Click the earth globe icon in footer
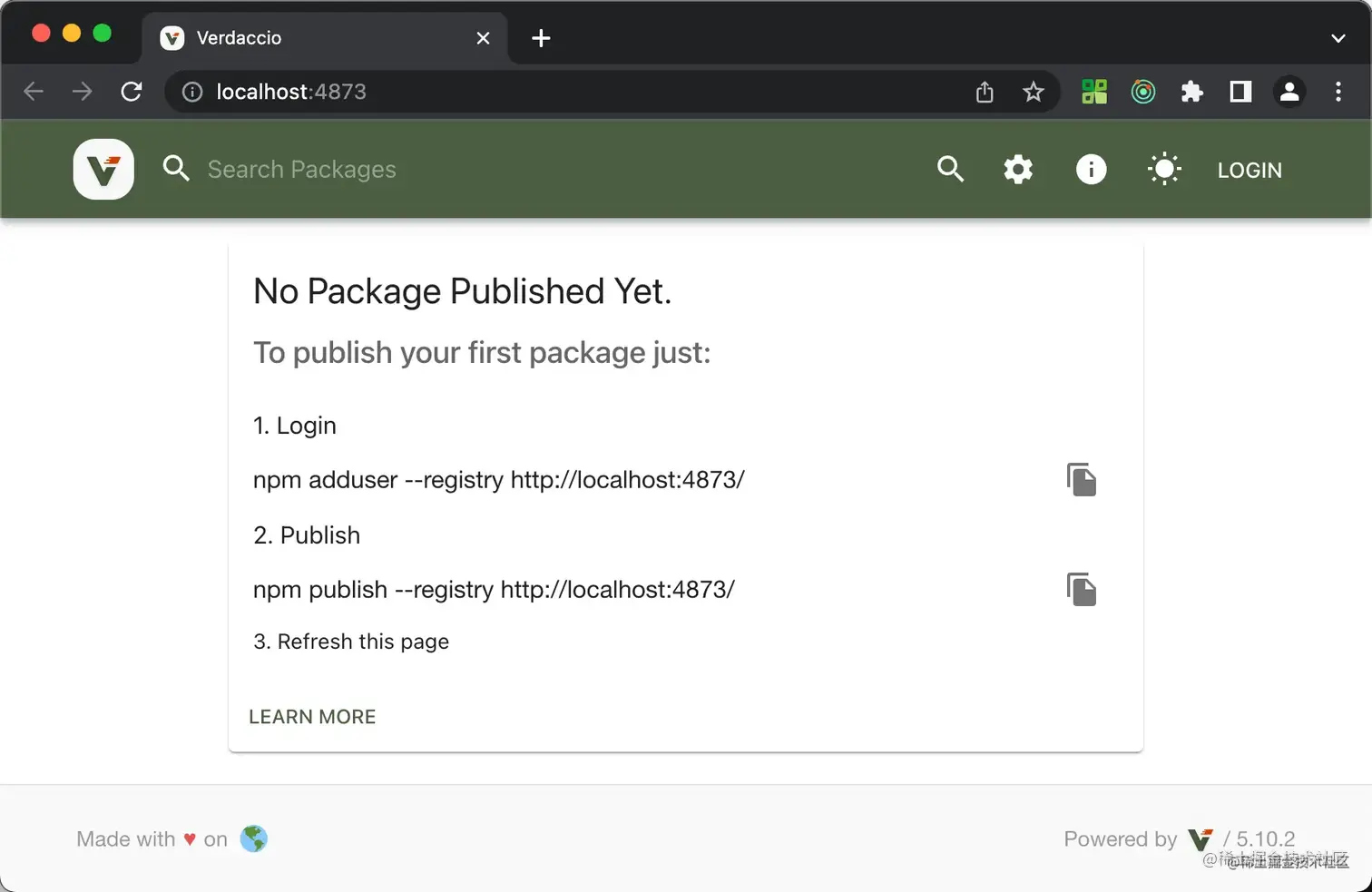The height and width of the screenshot is (892, 1372). [254, 838]
